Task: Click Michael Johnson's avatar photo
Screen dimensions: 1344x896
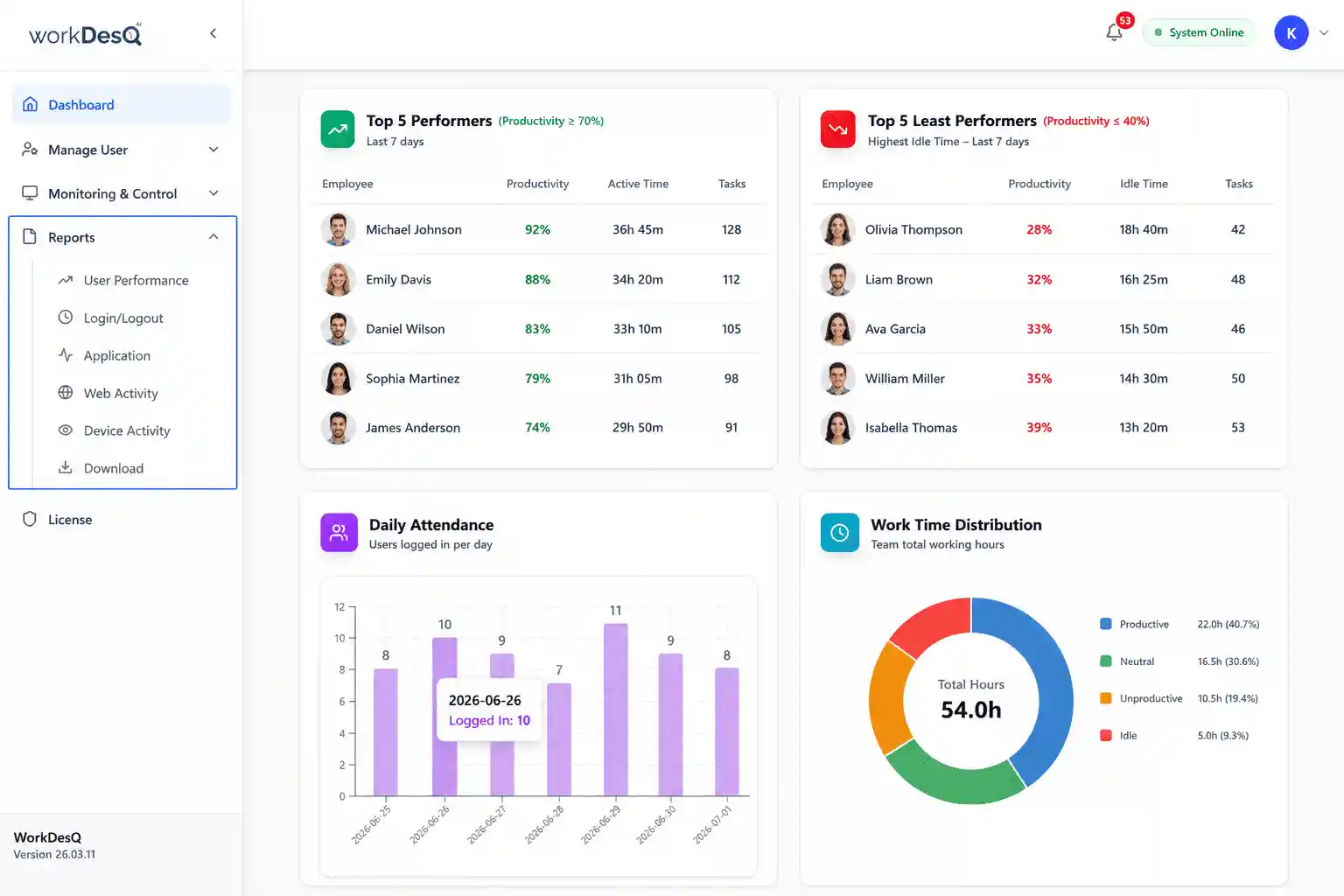Action: [338, 229]
